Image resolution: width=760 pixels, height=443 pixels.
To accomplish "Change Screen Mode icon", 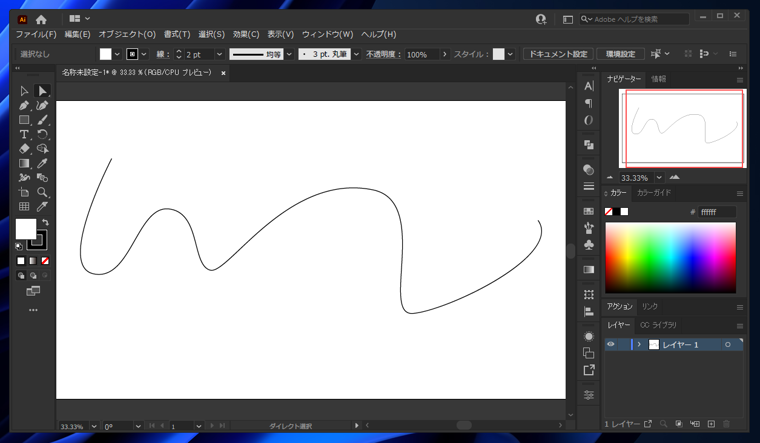I will tap(33, 291).
